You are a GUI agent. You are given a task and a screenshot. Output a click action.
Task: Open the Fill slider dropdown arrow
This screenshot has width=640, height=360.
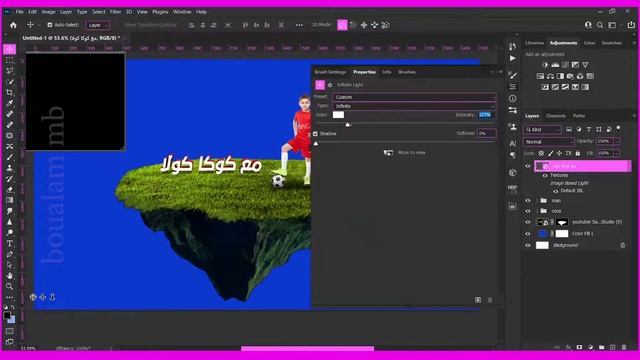coord(616,153)
